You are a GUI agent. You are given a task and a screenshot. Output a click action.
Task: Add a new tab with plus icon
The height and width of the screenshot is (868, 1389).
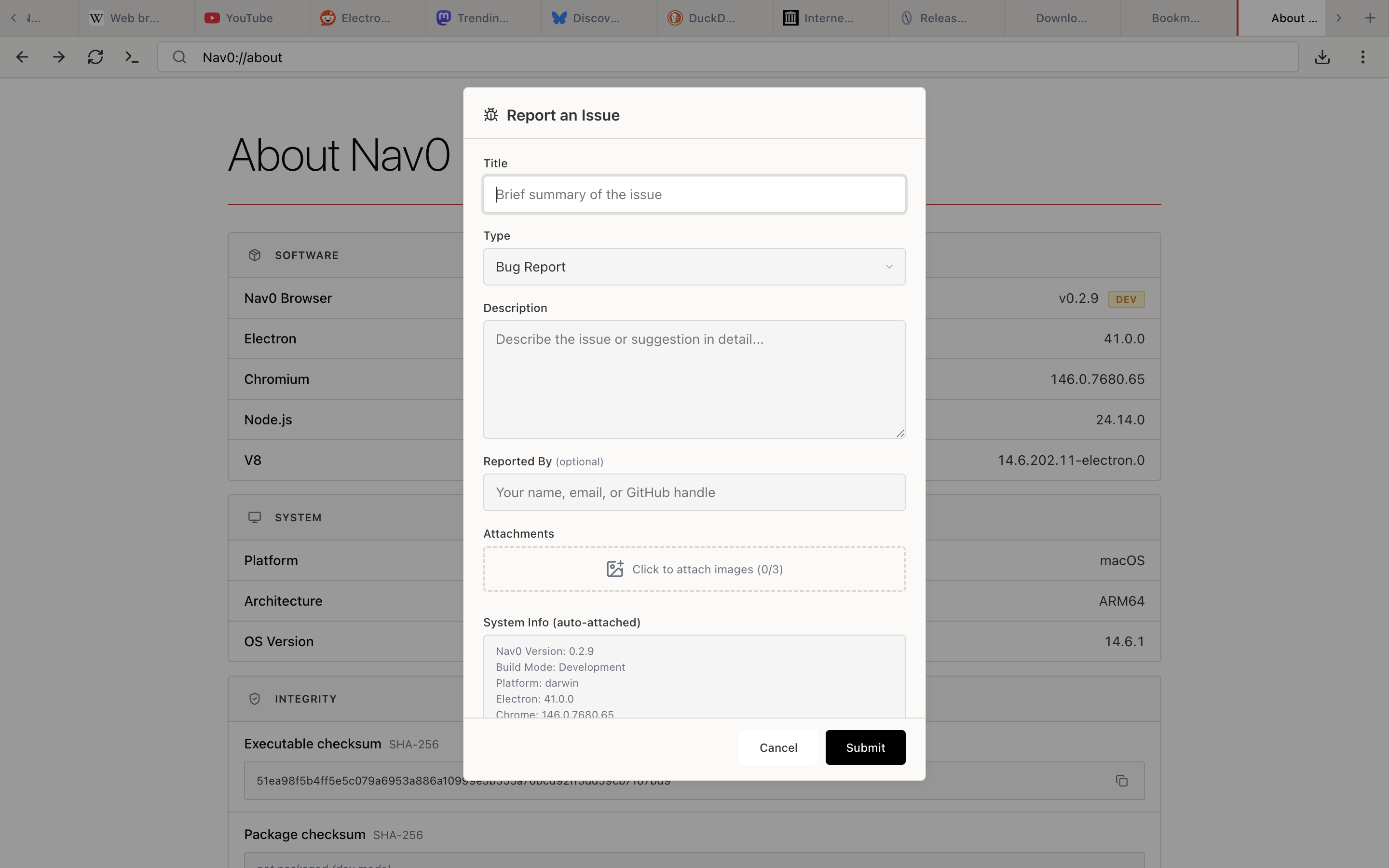tap(1370, 18)
